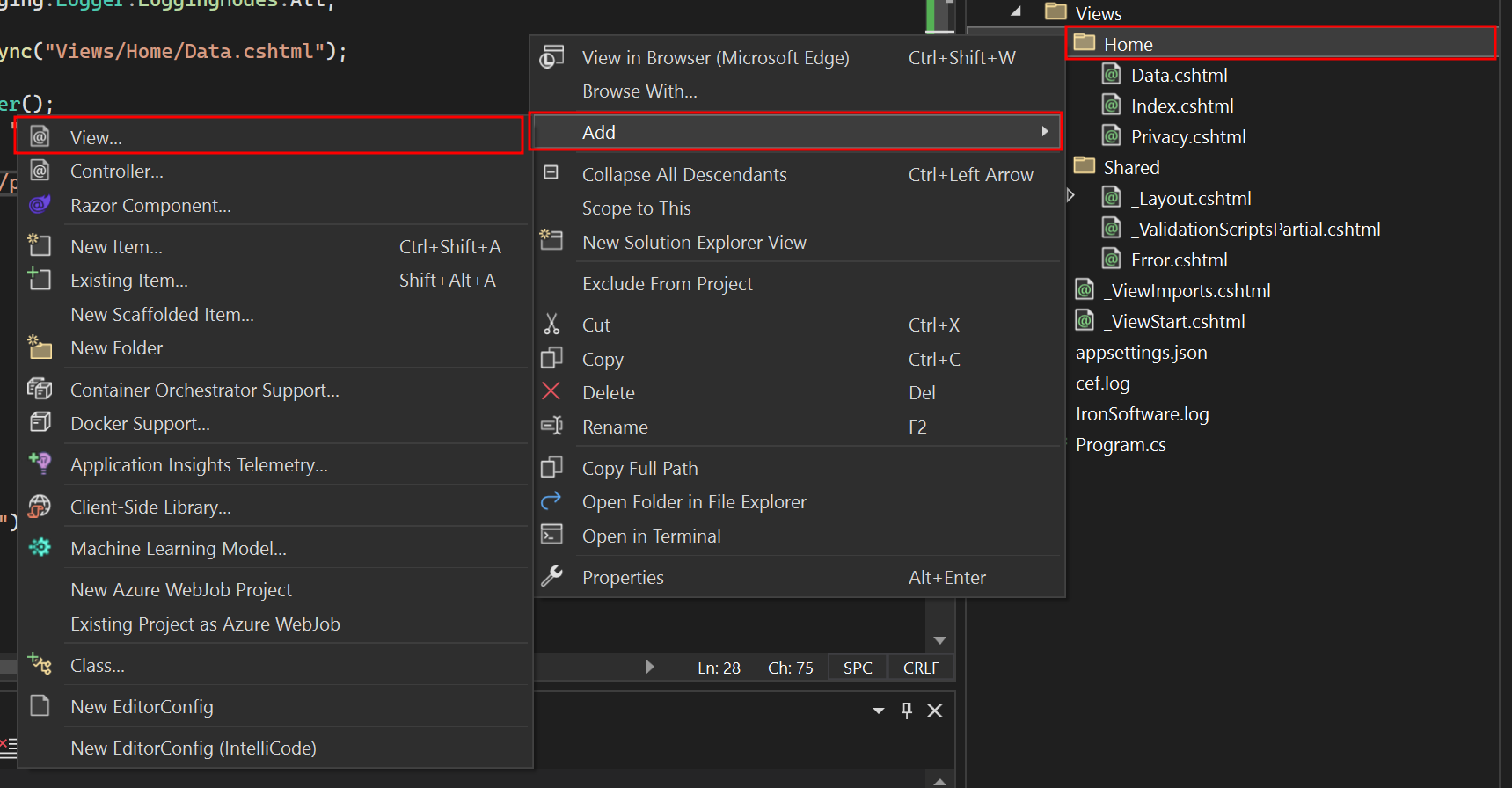Image resolution: width=1512 pixels, height=788 pixels.
Task: Open Error.cshtml file
Action: (1180, 260)
